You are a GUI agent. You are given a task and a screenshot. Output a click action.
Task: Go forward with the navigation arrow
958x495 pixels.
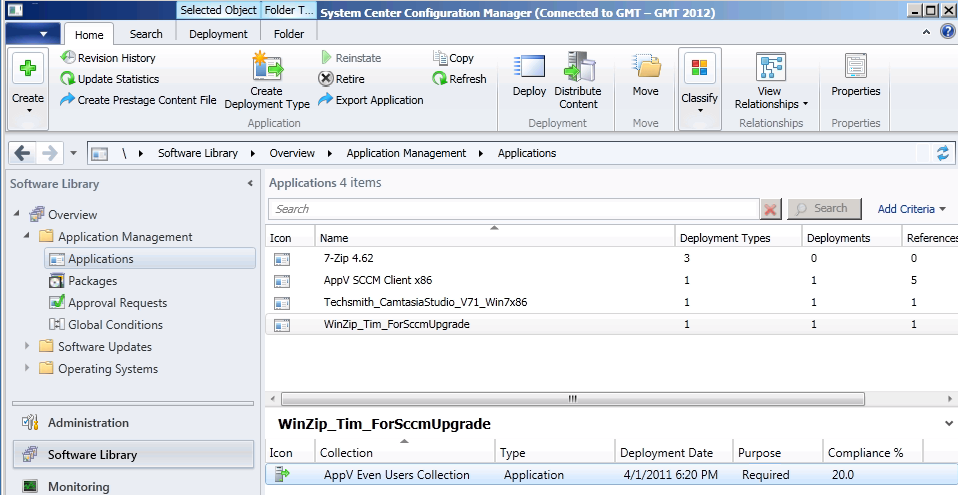pyautogui.click(x=49, y=153)
